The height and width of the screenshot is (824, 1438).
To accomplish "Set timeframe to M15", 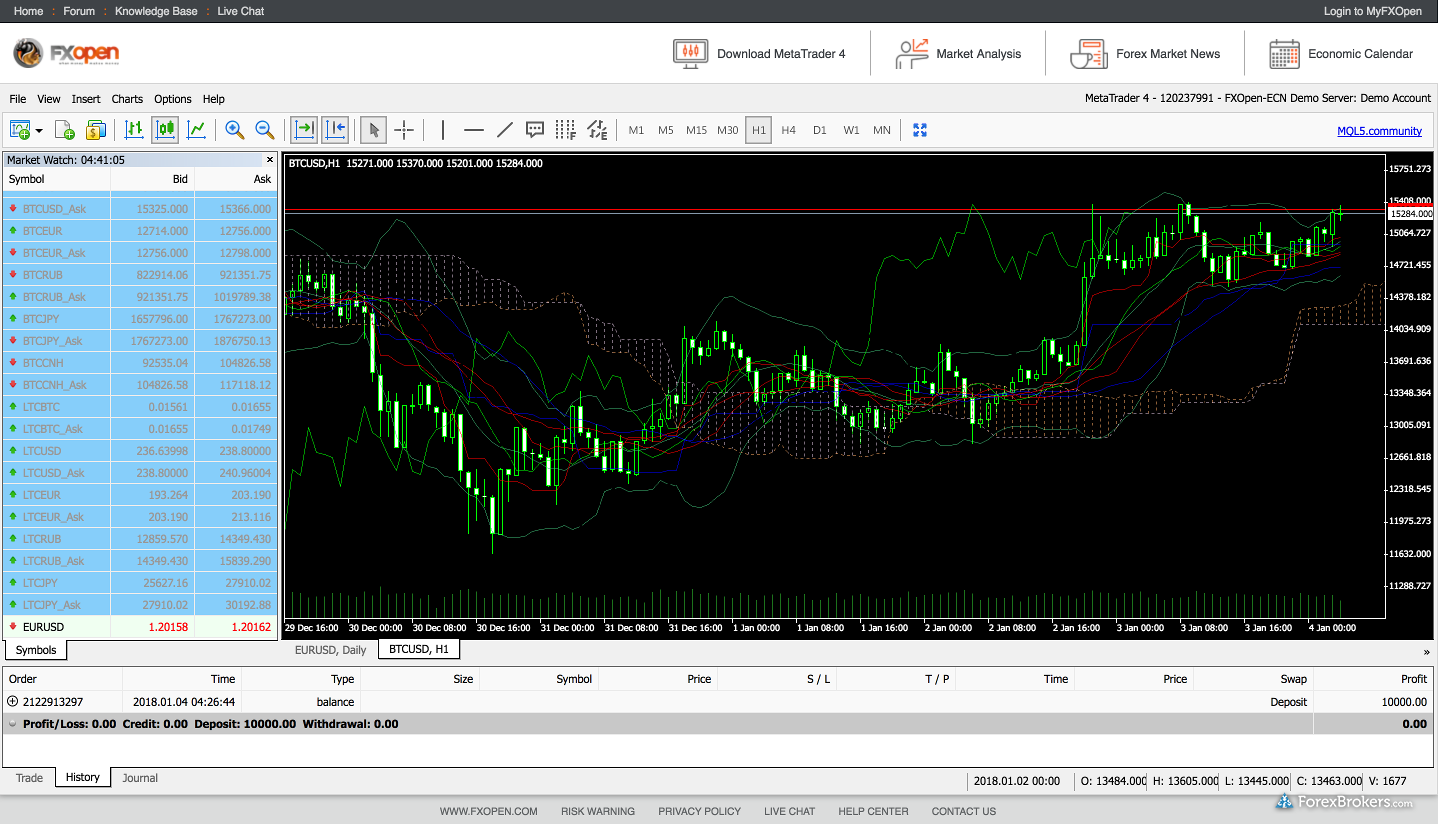I will (x=696, y=130).
